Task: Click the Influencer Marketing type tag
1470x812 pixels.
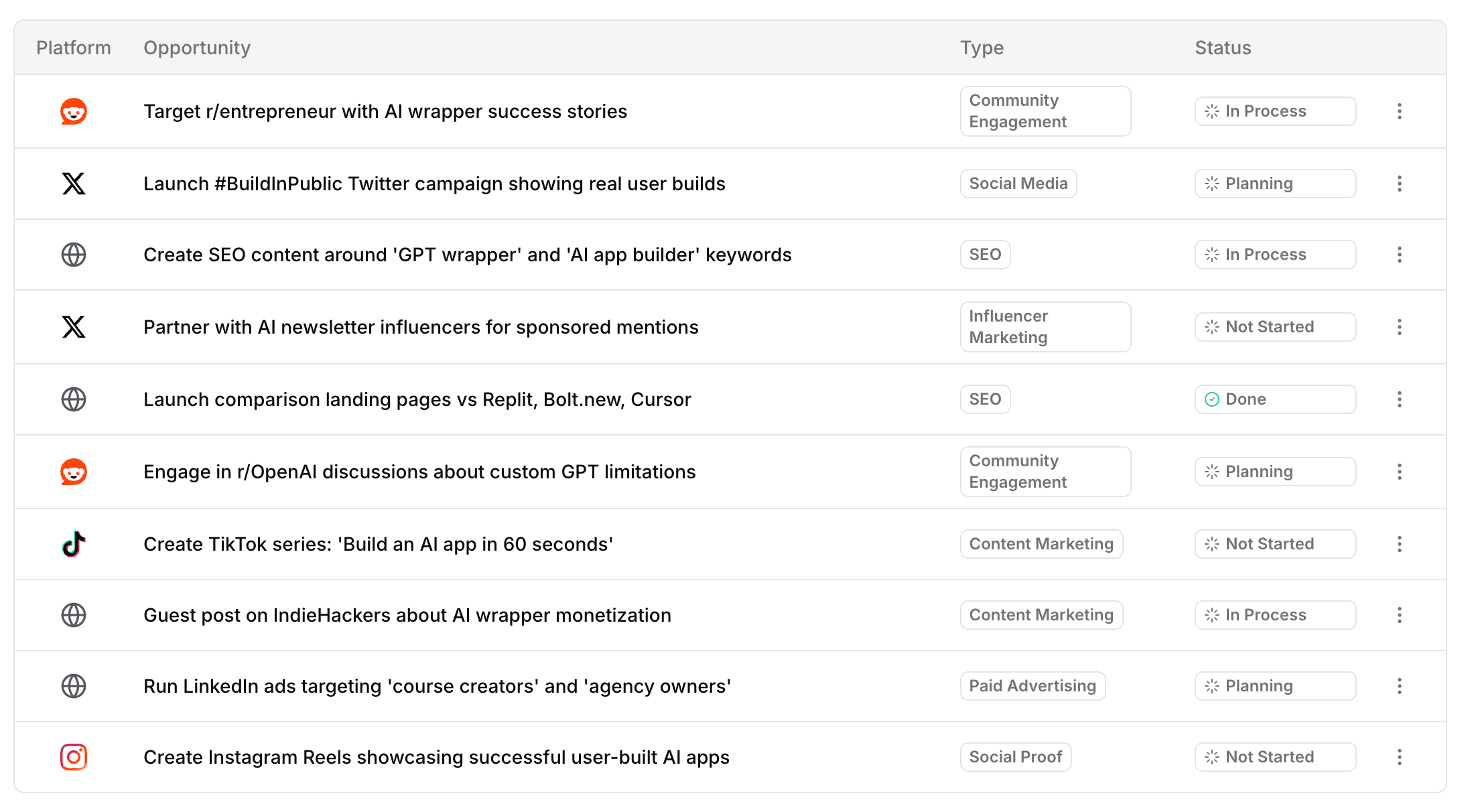Action: click(x=1045, y=327)
